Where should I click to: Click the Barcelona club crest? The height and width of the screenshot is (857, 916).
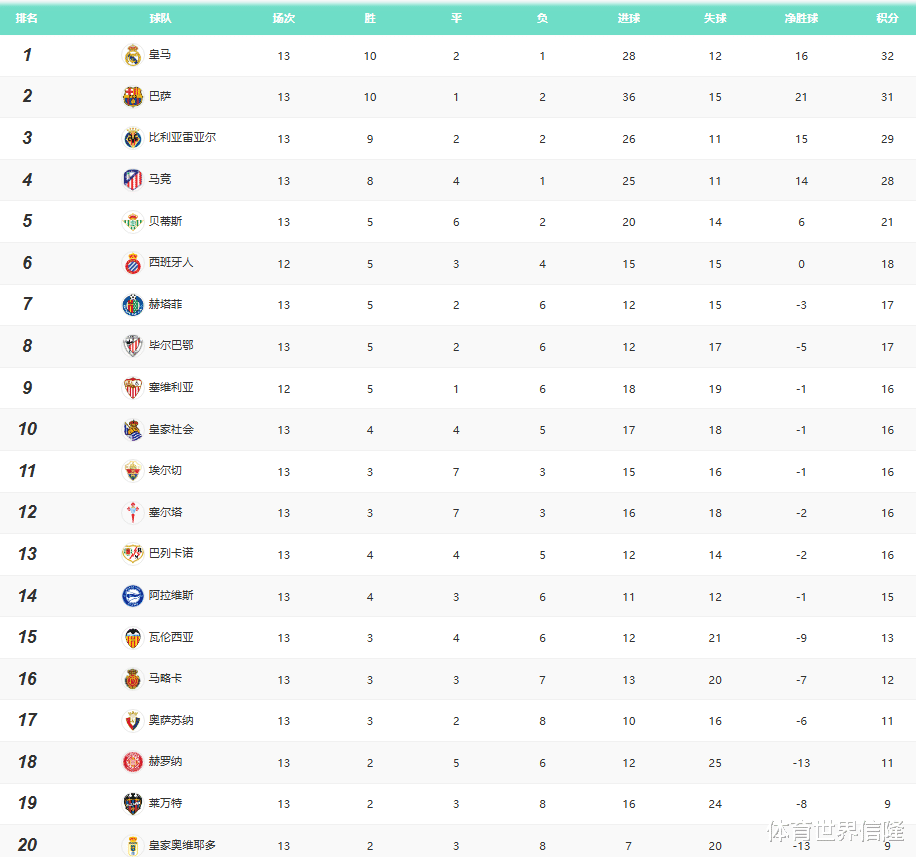point(133,97)
